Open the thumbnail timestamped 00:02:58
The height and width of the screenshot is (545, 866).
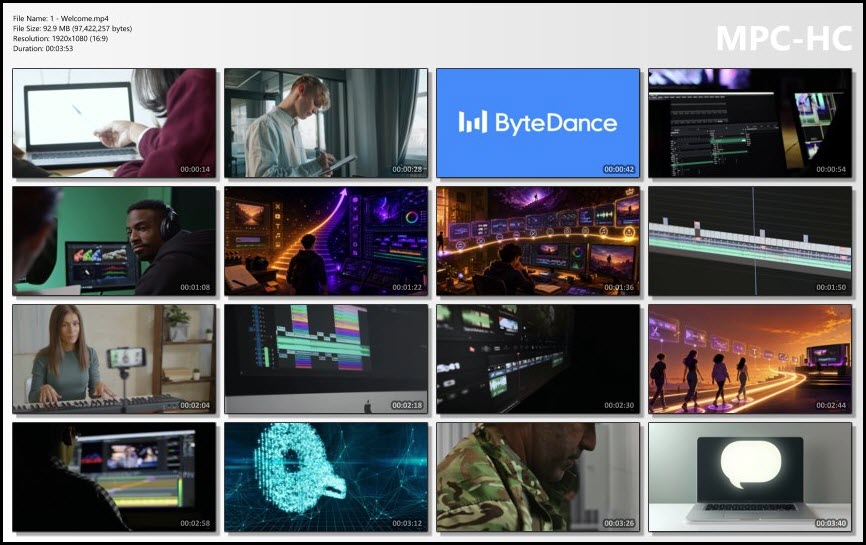coord(114,477)
